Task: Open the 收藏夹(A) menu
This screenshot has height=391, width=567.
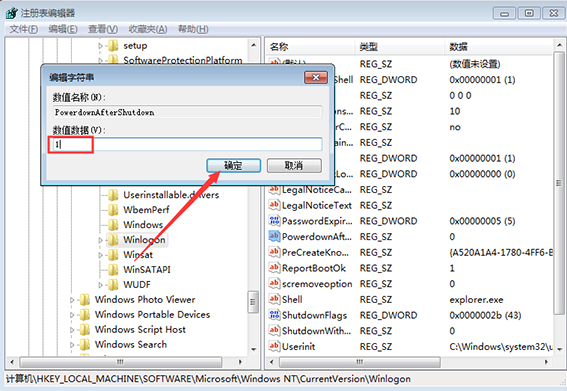Action: tap(148, 29)
